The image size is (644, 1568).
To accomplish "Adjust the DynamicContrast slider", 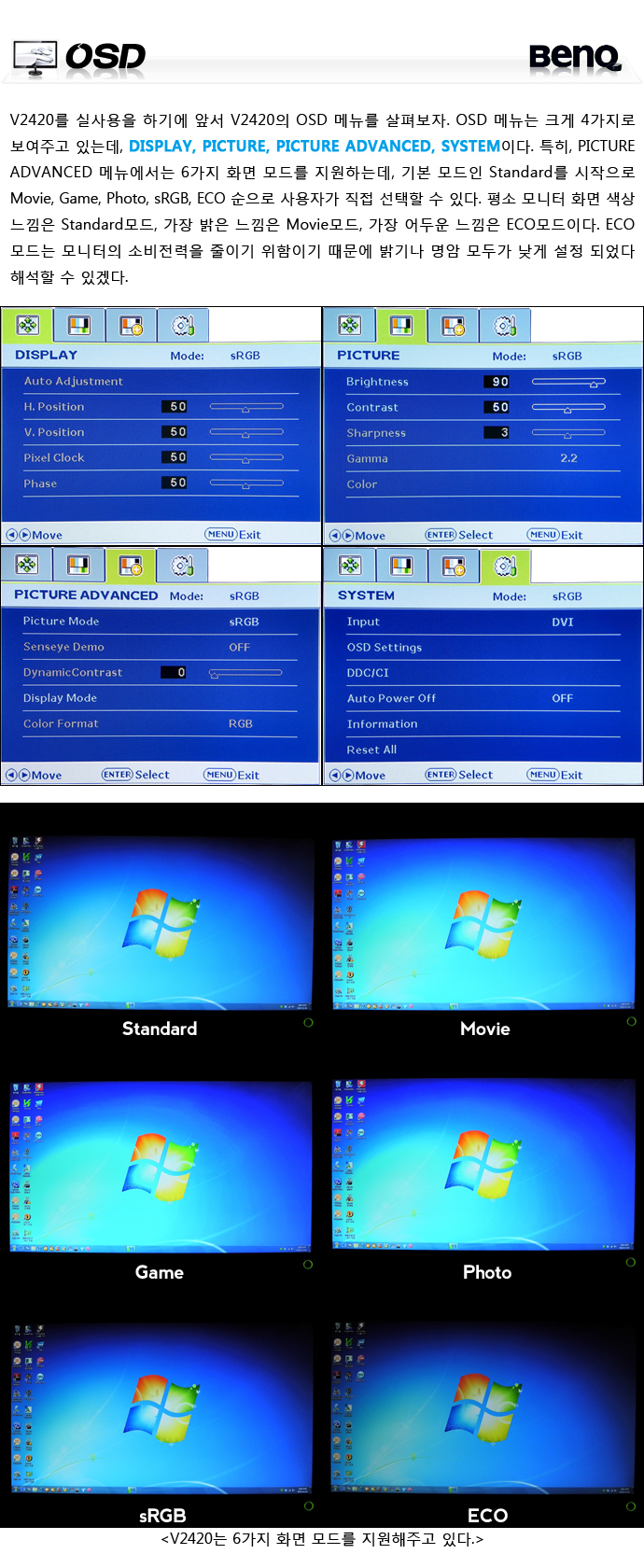I will pos(245,673).
